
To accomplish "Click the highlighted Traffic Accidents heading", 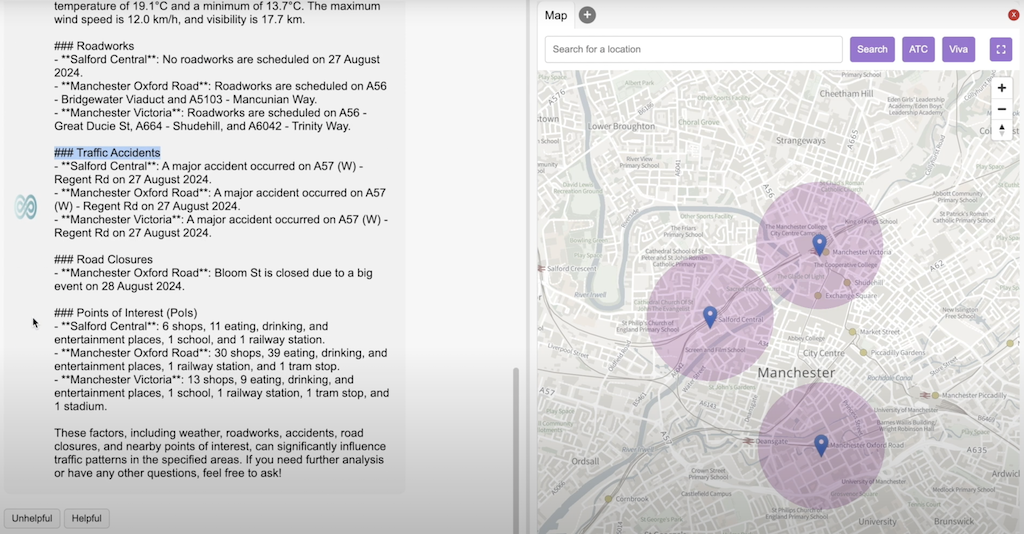I will click(x=107, y=153).
